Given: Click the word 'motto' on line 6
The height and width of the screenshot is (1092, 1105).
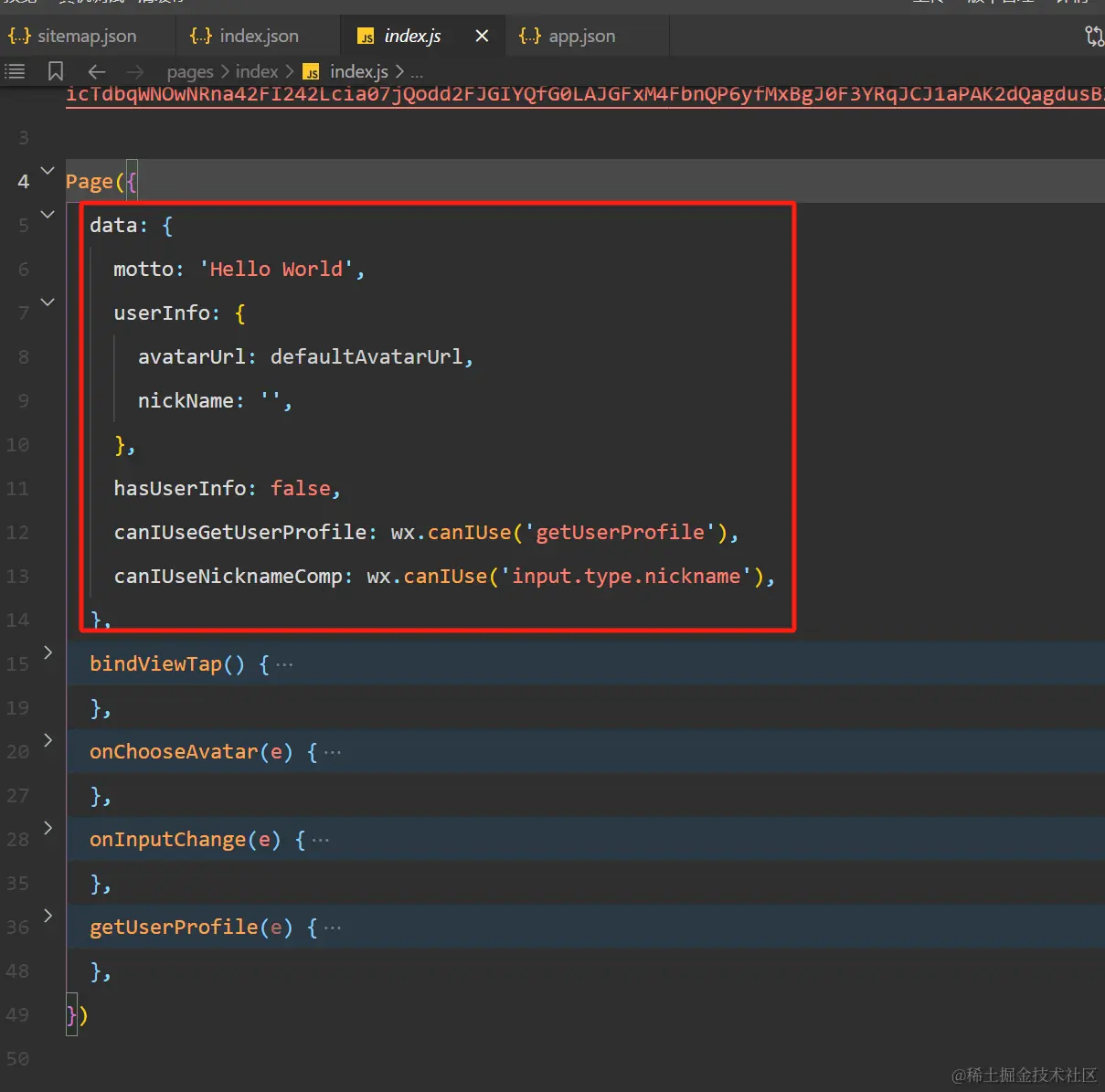Looking at the screenshot, I should pyautogui.click(x=143, y=269).
